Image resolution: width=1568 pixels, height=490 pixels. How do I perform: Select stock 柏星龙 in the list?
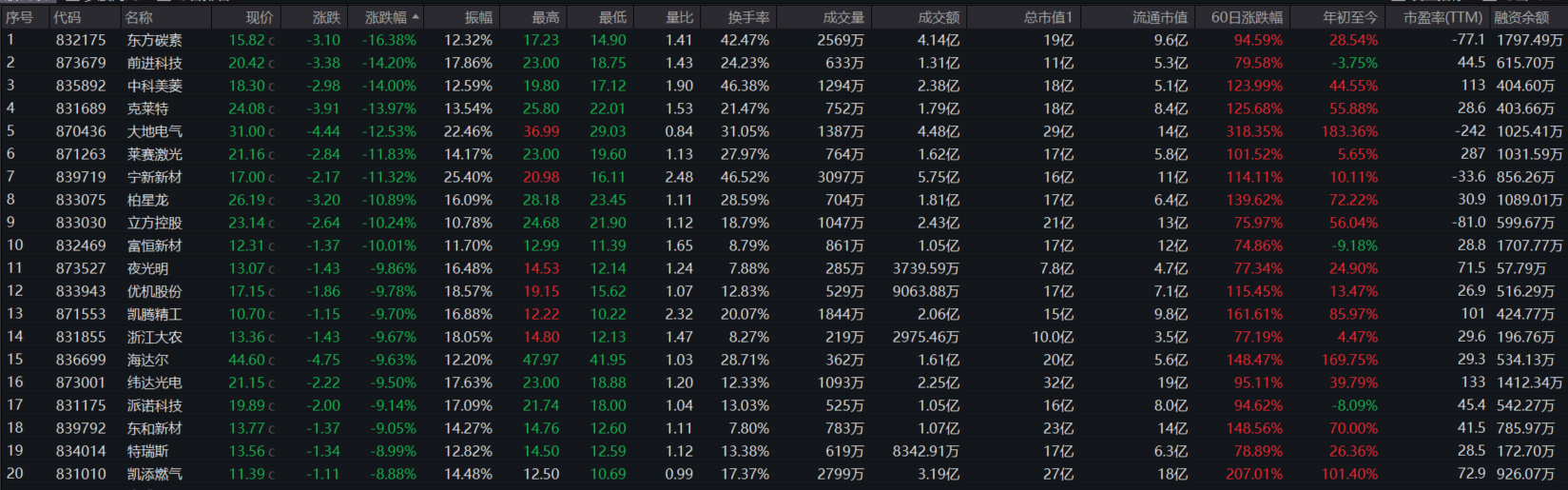point(148,200)
